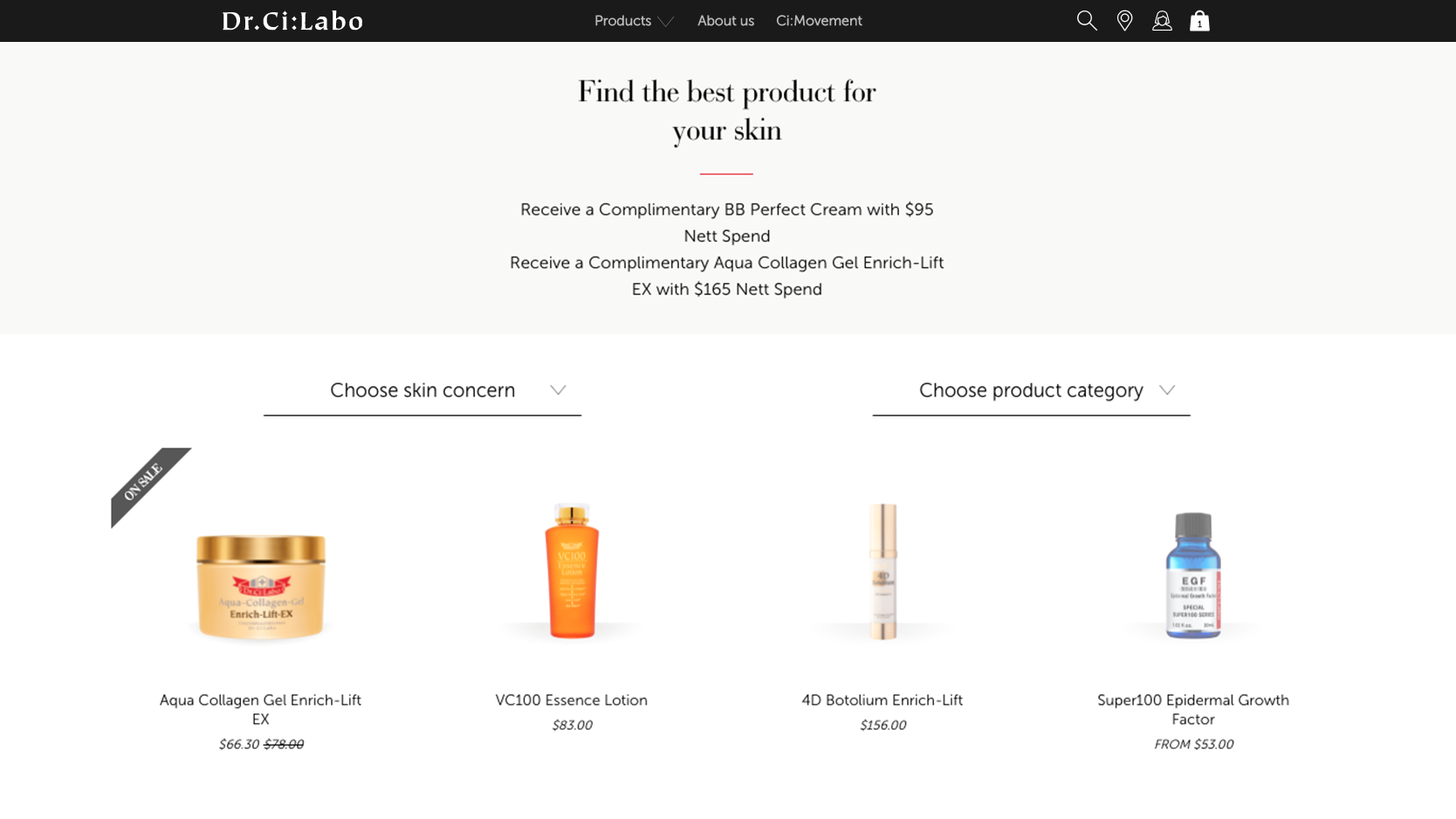Click the blue EGF bottle image

pos(1193,575)
